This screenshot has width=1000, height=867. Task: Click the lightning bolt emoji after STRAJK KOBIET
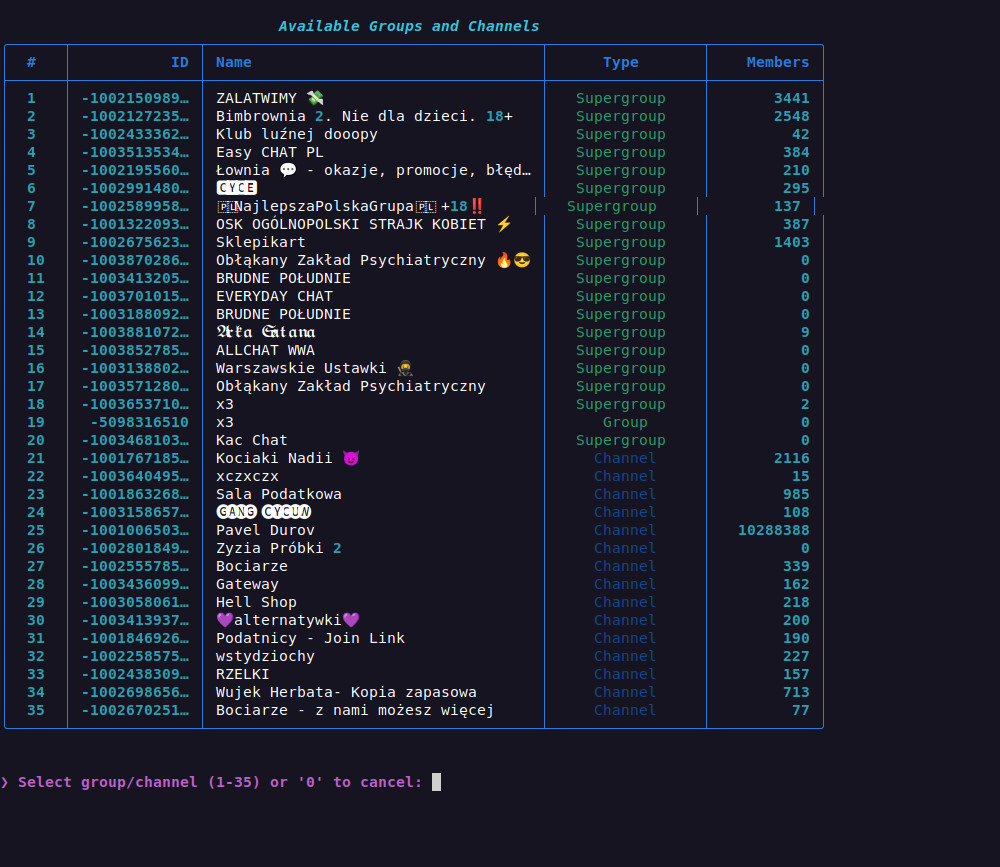504,224
